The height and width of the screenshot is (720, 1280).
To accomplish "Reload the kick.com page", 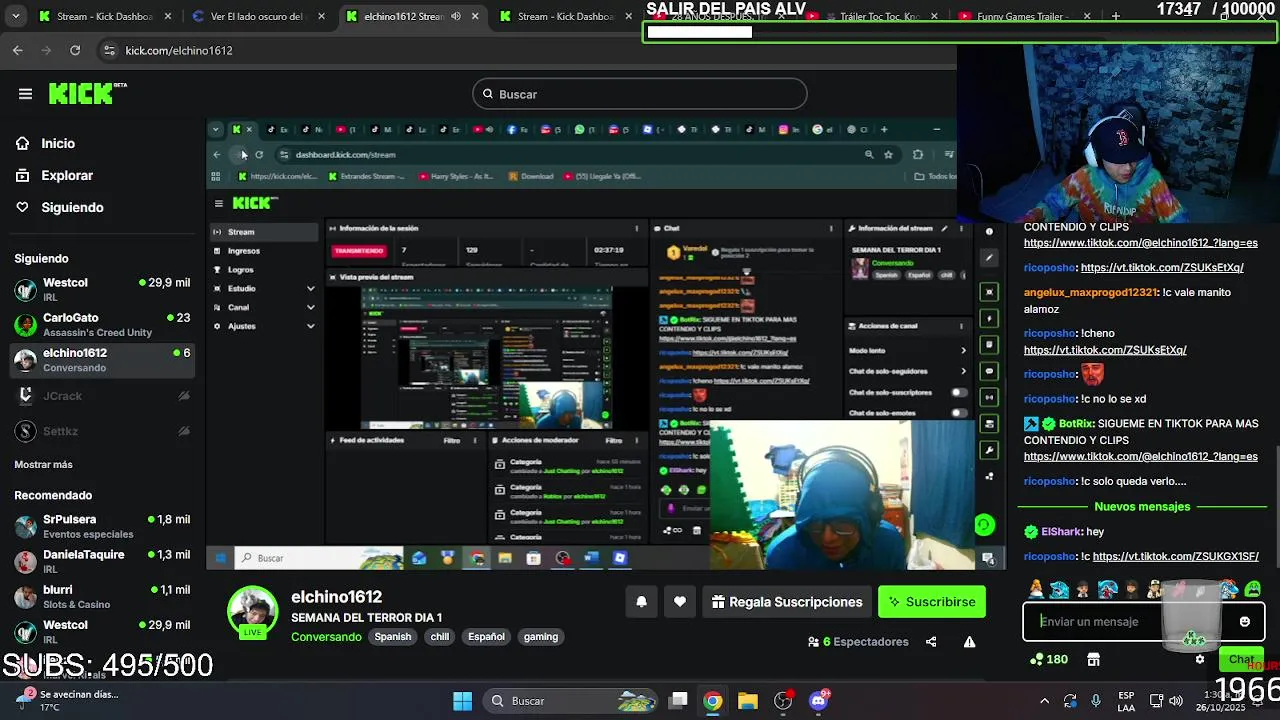I will point(75,50).
